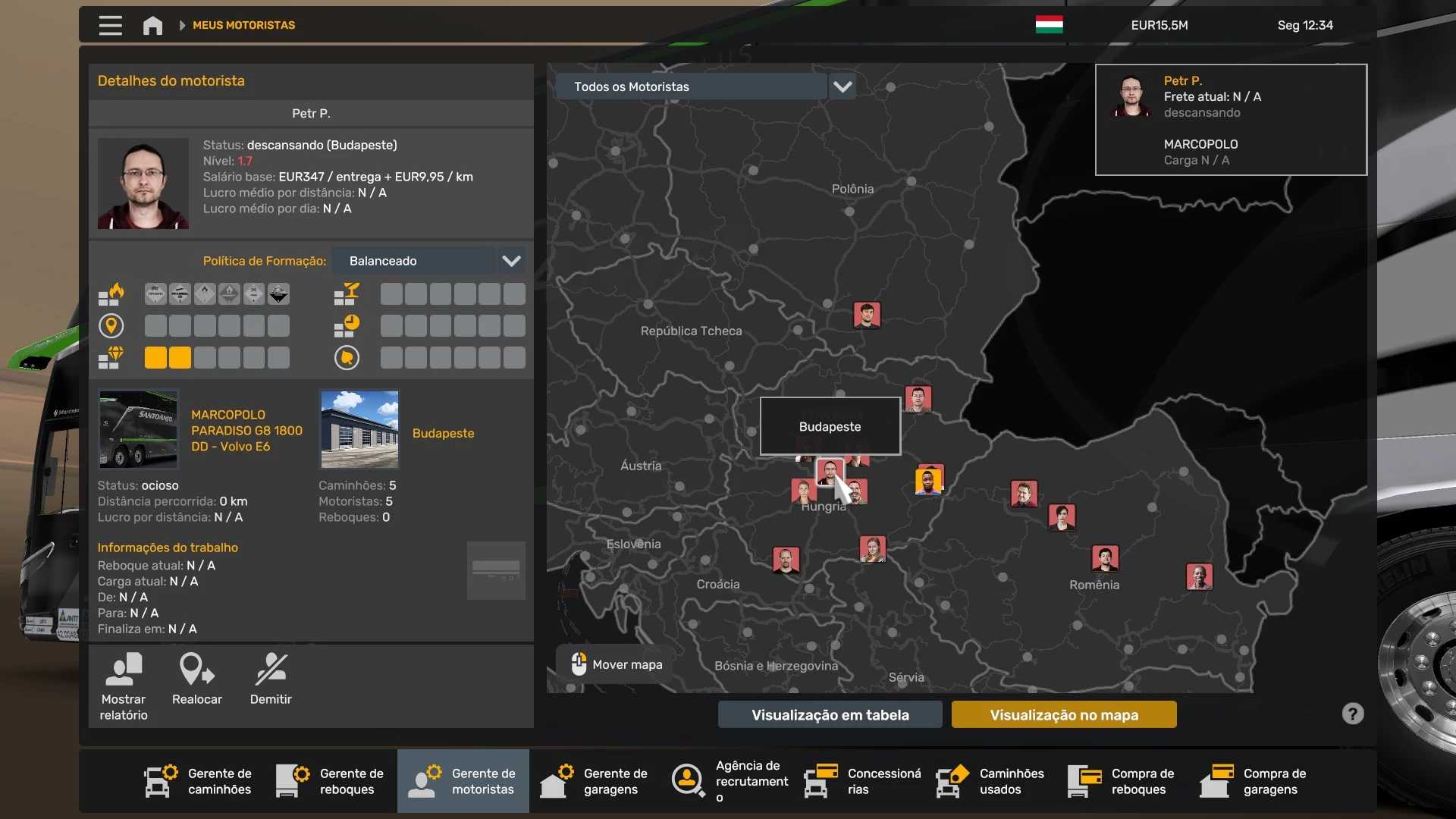The height and width of the screenshot is (819, 1456).
Task: Select dark-skinned driver avatar on map
Action: tap(927, 481)
